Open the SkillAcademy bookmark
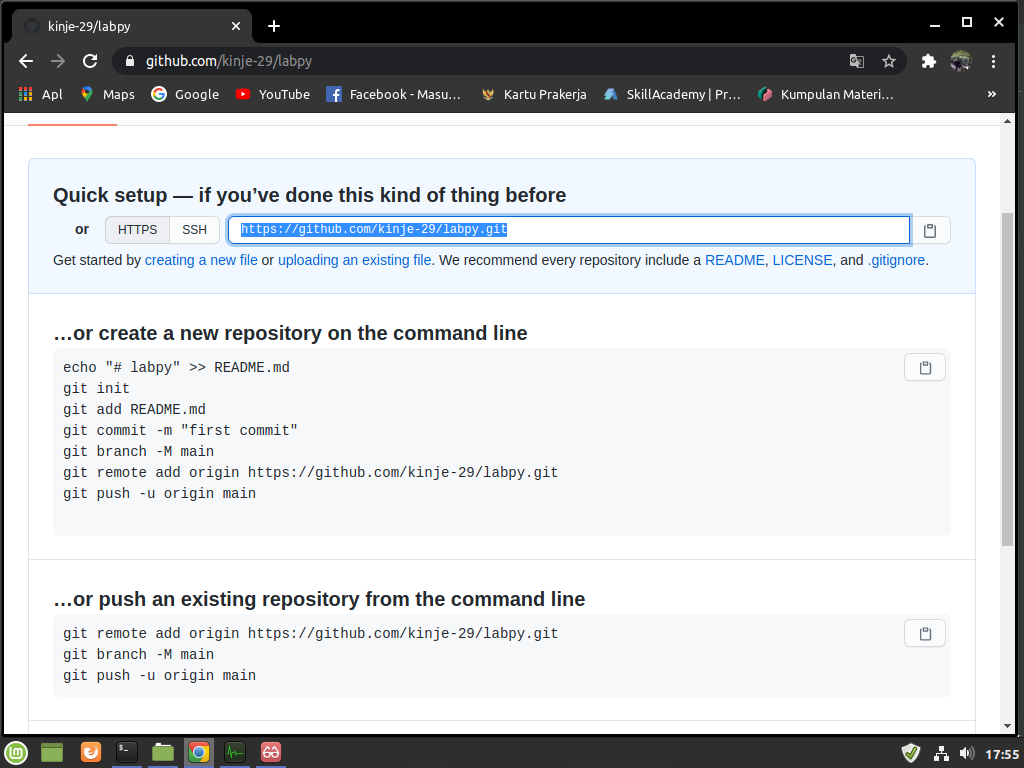1024x768 pixels. pos(672,94)
